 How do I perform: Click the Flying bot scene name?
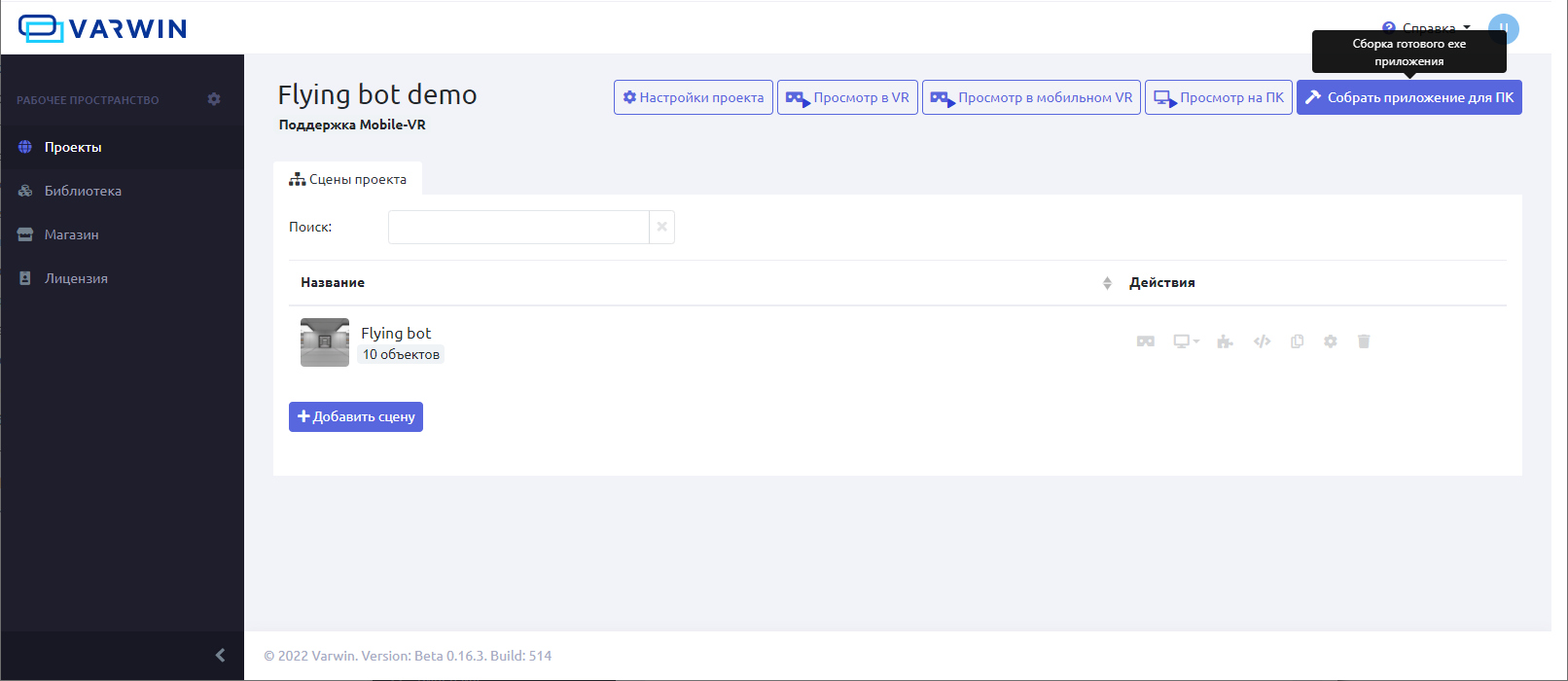click(x=396, y=333)
